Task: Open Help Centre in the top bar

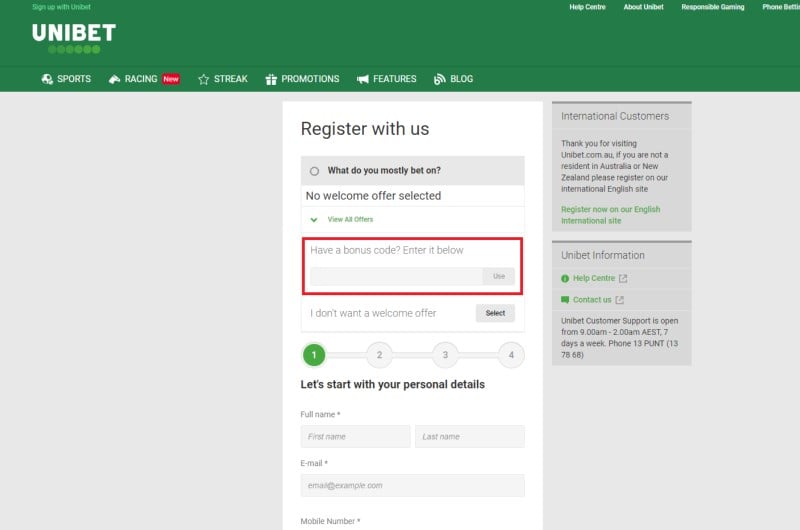Action: pos(587,7)
